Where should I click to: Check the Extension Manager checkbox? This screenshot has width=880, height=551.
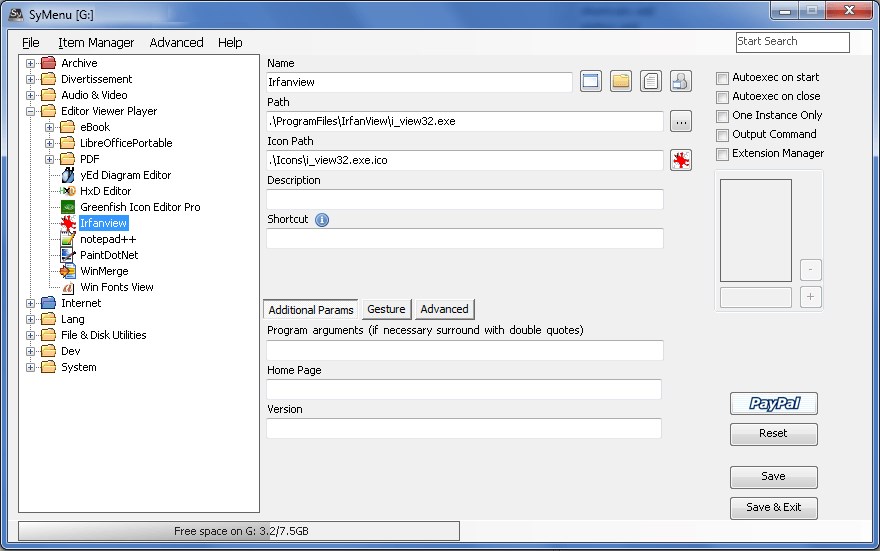click(722, 154)
